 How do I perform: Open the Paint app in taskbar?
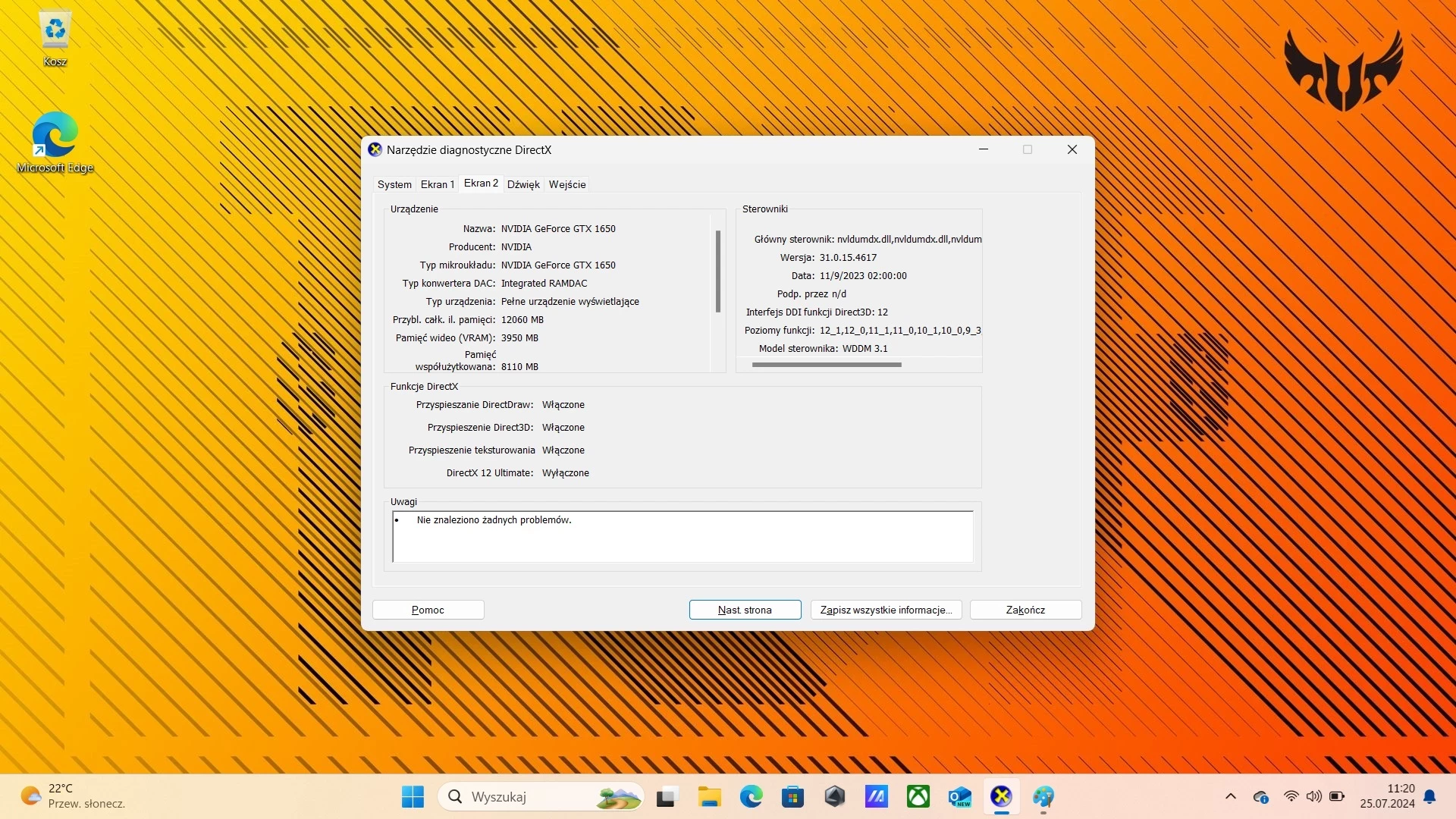coord(1043,796)
